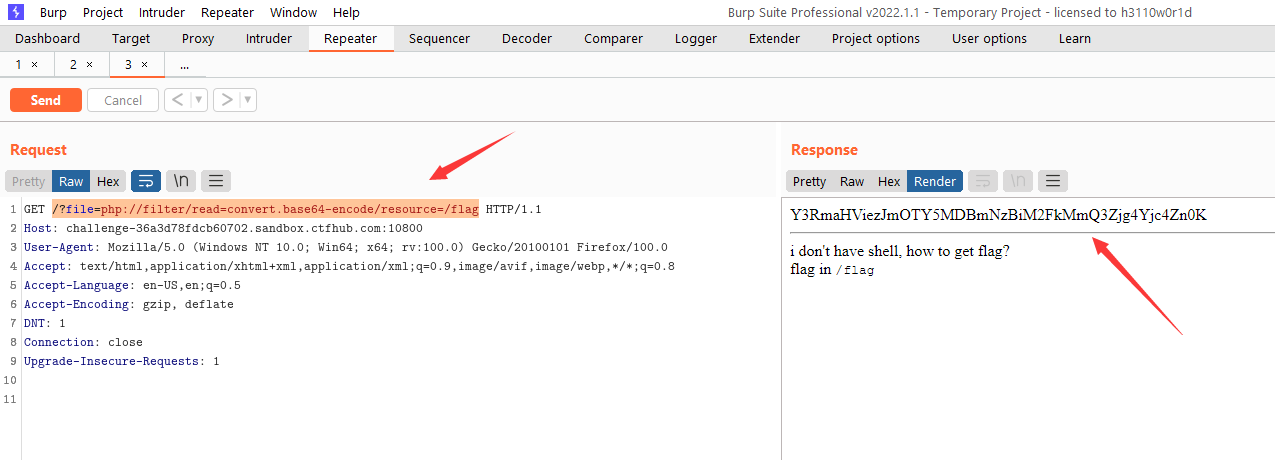Open the User options tab
Screen dimensions: 1275x460
click(x=989, y=39)
